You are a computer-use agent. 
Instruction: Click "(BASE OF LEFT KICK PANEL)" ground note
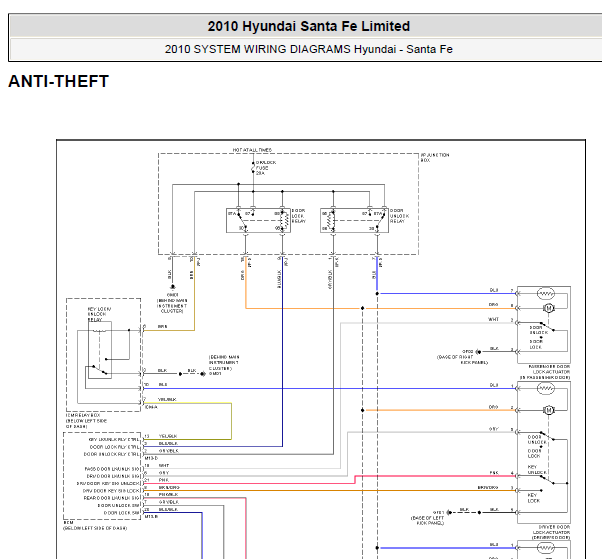click(427, 520)
